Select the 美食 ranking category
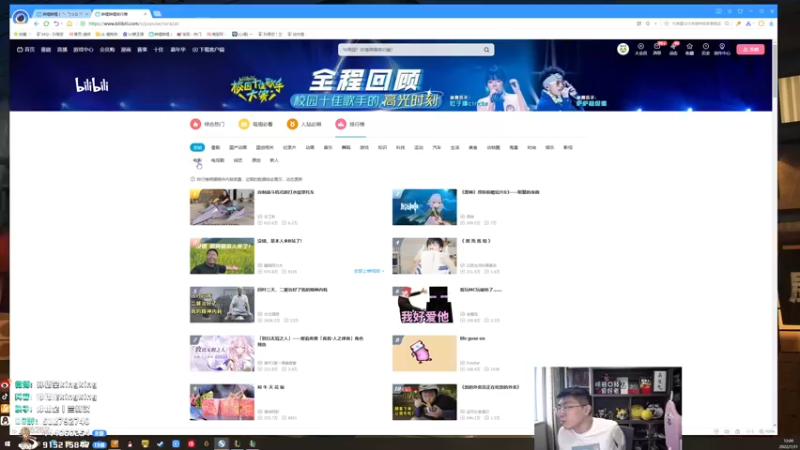 [473, 147]
